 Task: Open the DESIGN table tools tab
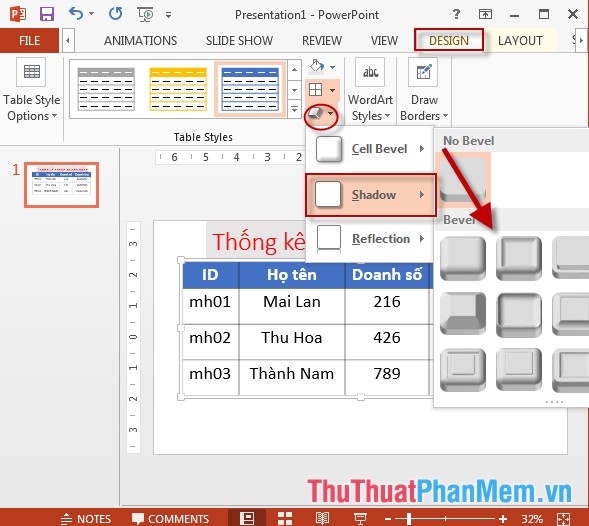point(449,40)
